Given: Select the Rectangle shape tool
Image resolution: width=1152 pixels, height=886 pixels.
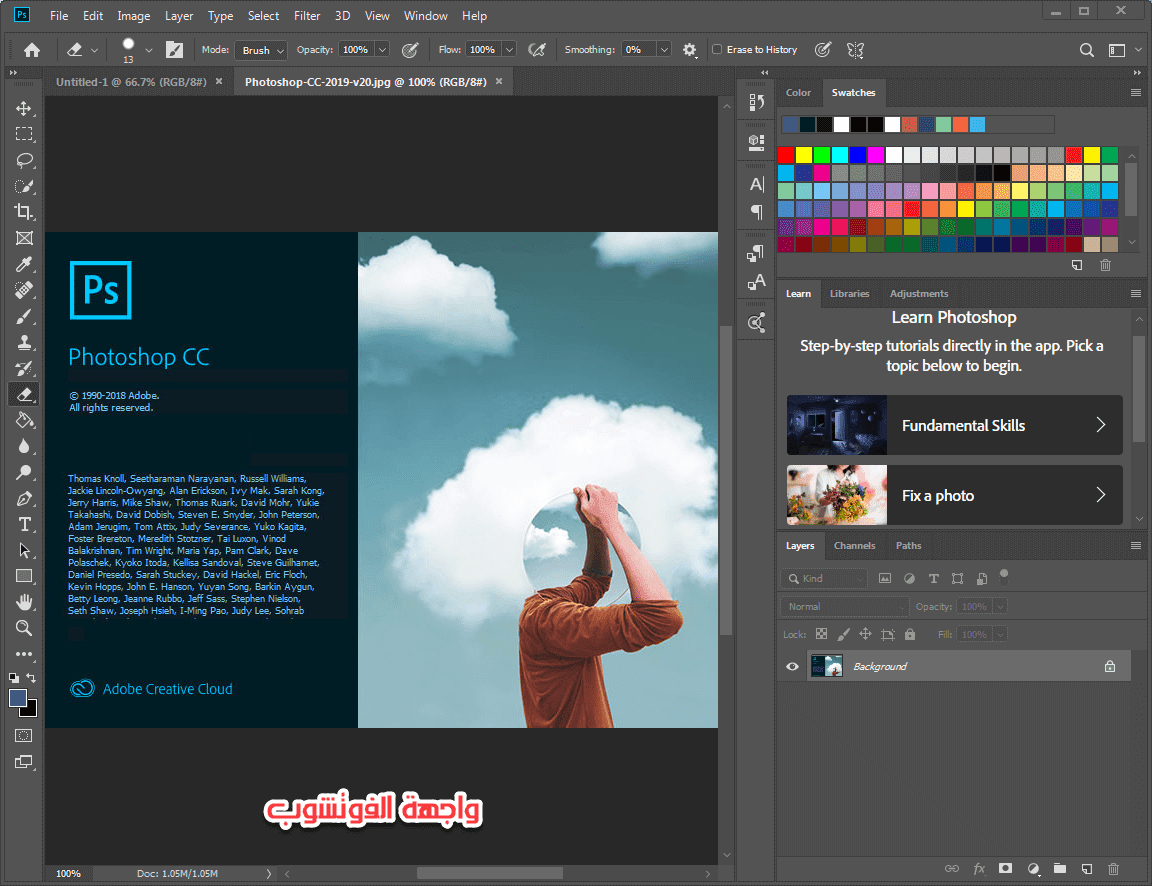Looking at the screenshot, I should click(x=24, y=577).
